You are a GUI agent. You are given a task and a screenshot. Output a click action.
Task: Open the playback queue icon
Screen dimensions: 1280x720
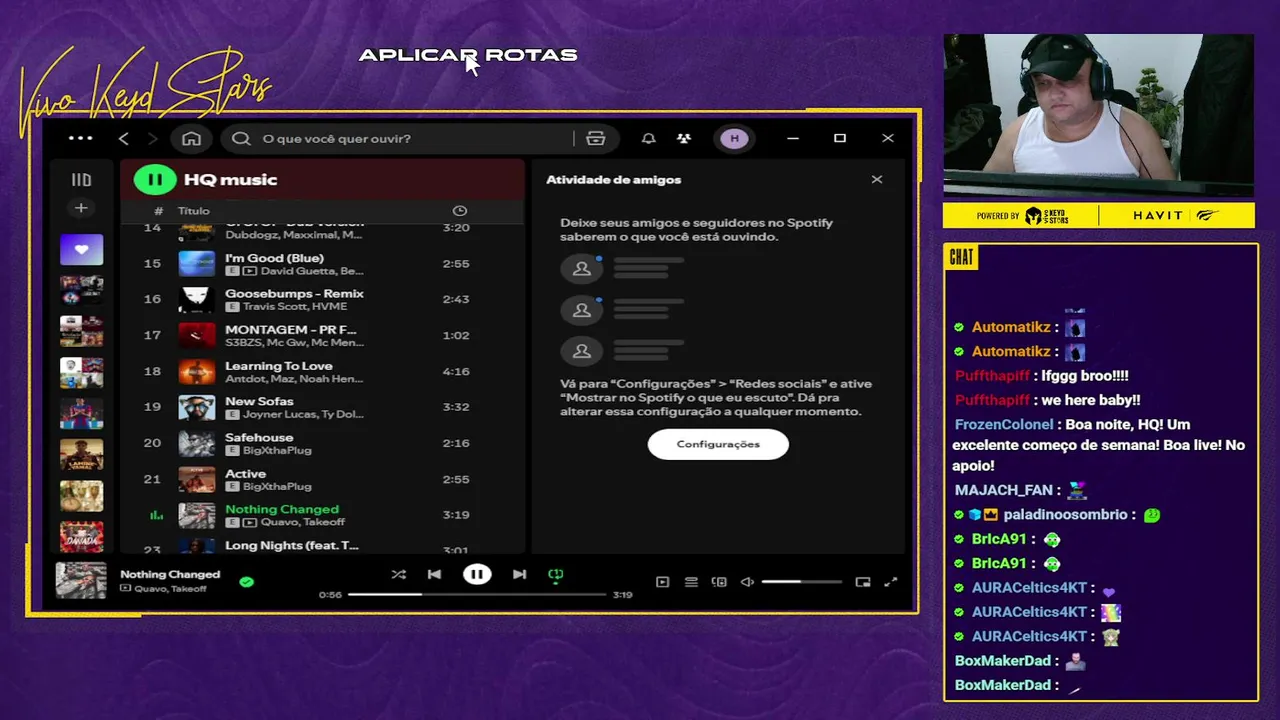coord(691,582)
